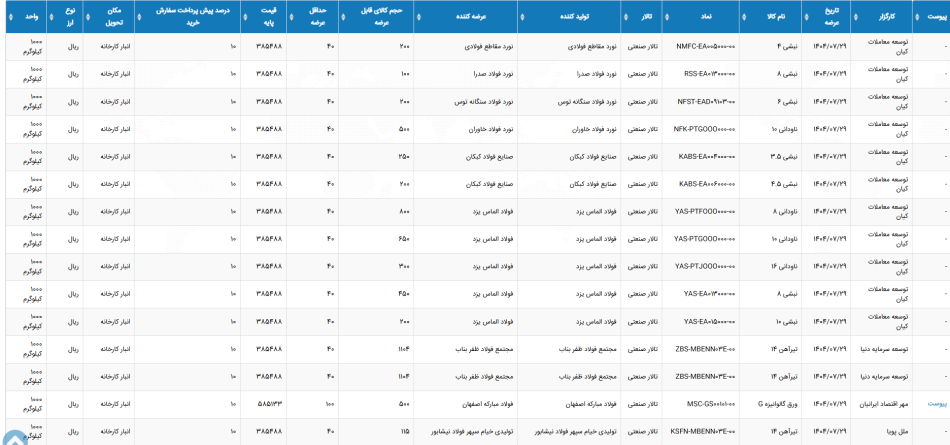Screen dimensions: 950x445
Task: Select symbol NFST-EAD09103-00
Action: click(706, 102)
